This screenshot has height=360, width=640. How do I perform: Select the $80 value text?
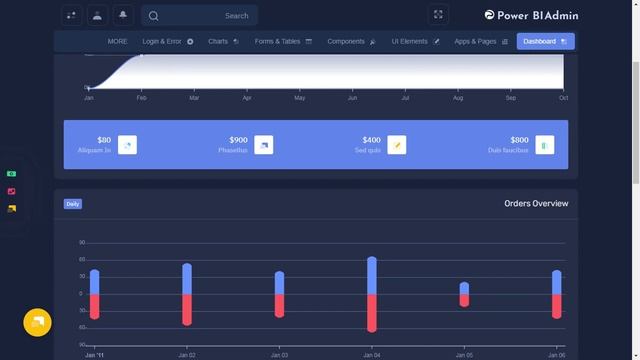104,140
